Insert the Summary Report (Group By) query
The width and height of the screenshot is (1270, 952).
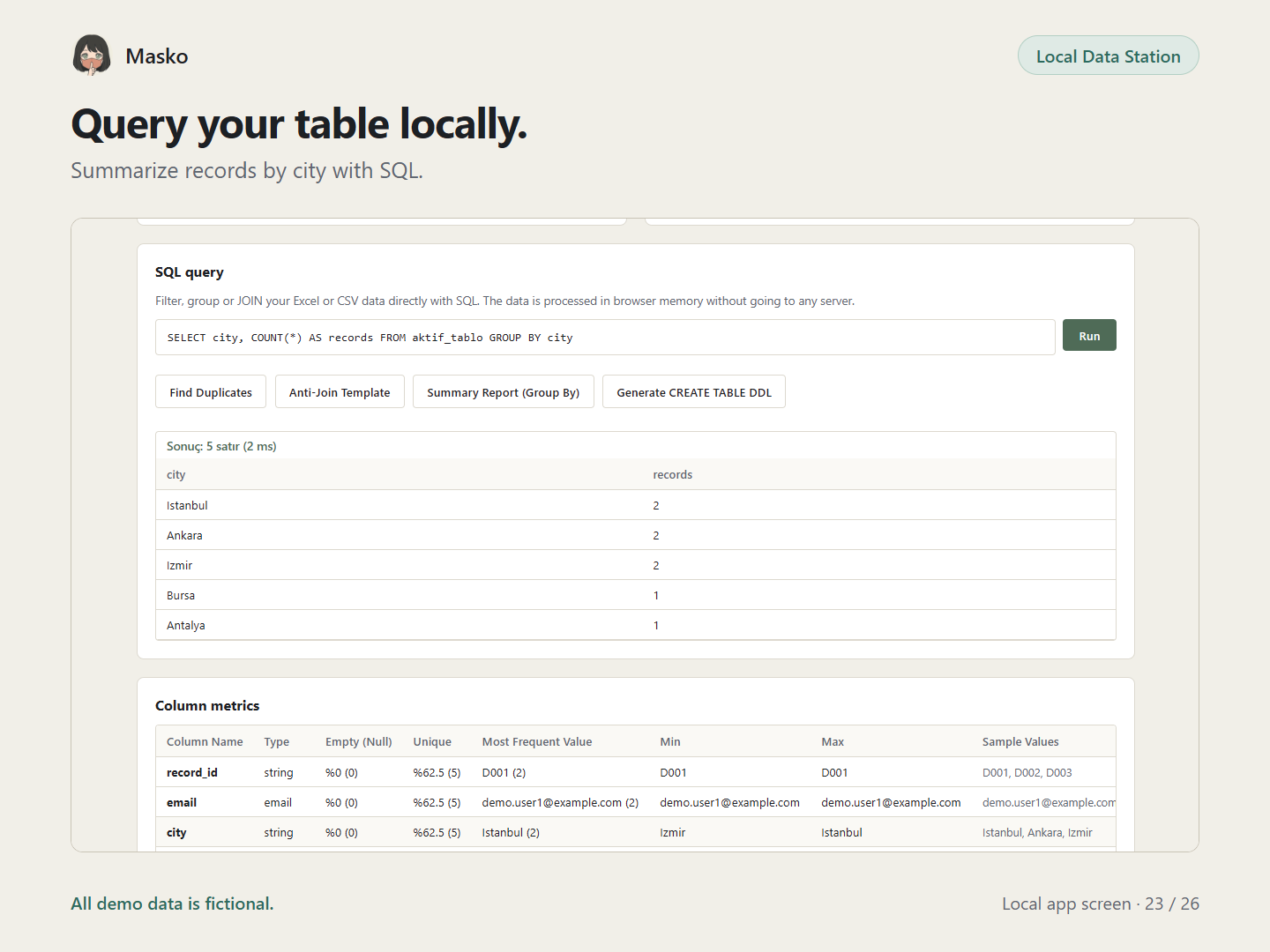coord(504,392)
